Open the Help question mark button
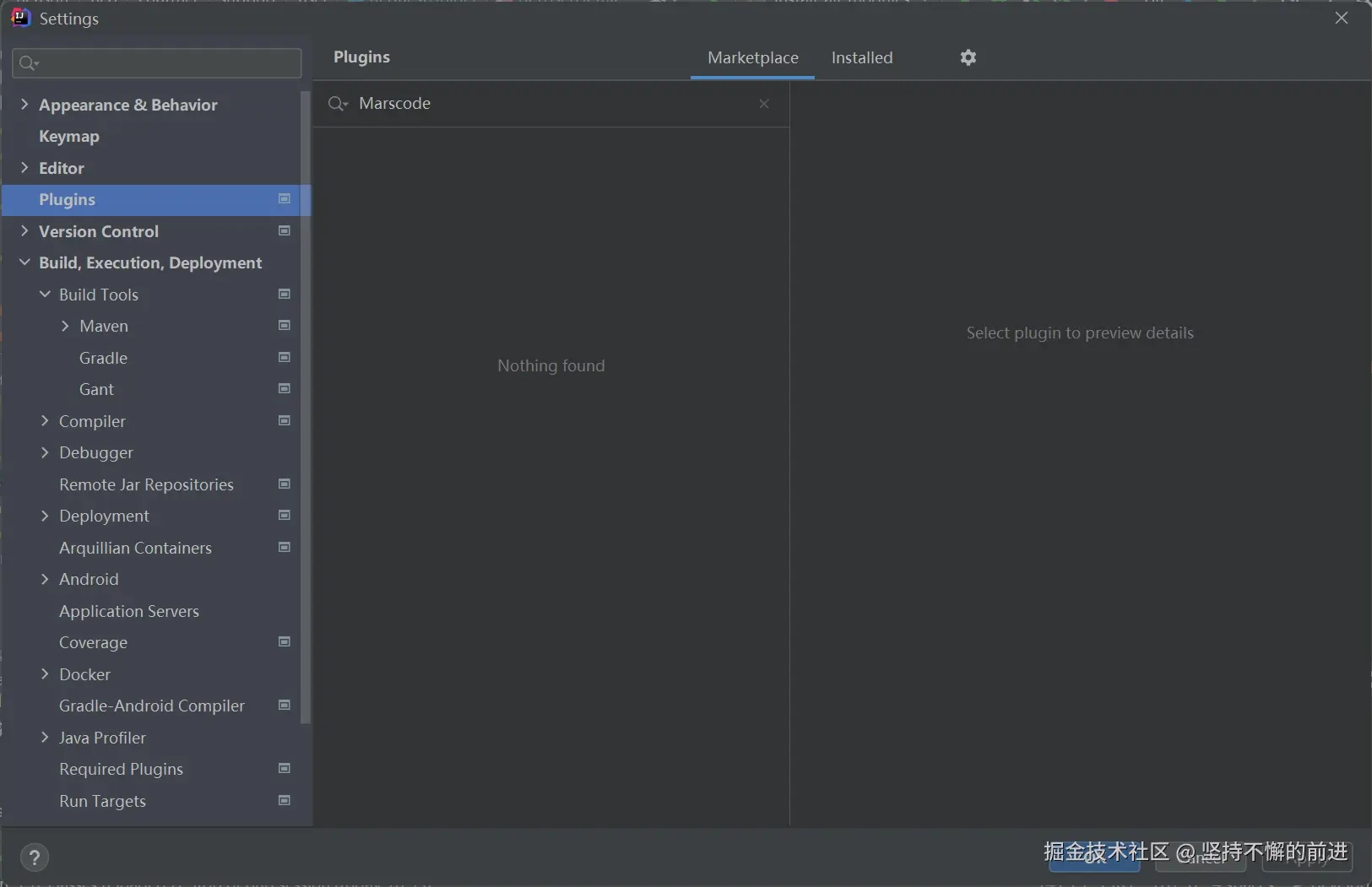 35,858
